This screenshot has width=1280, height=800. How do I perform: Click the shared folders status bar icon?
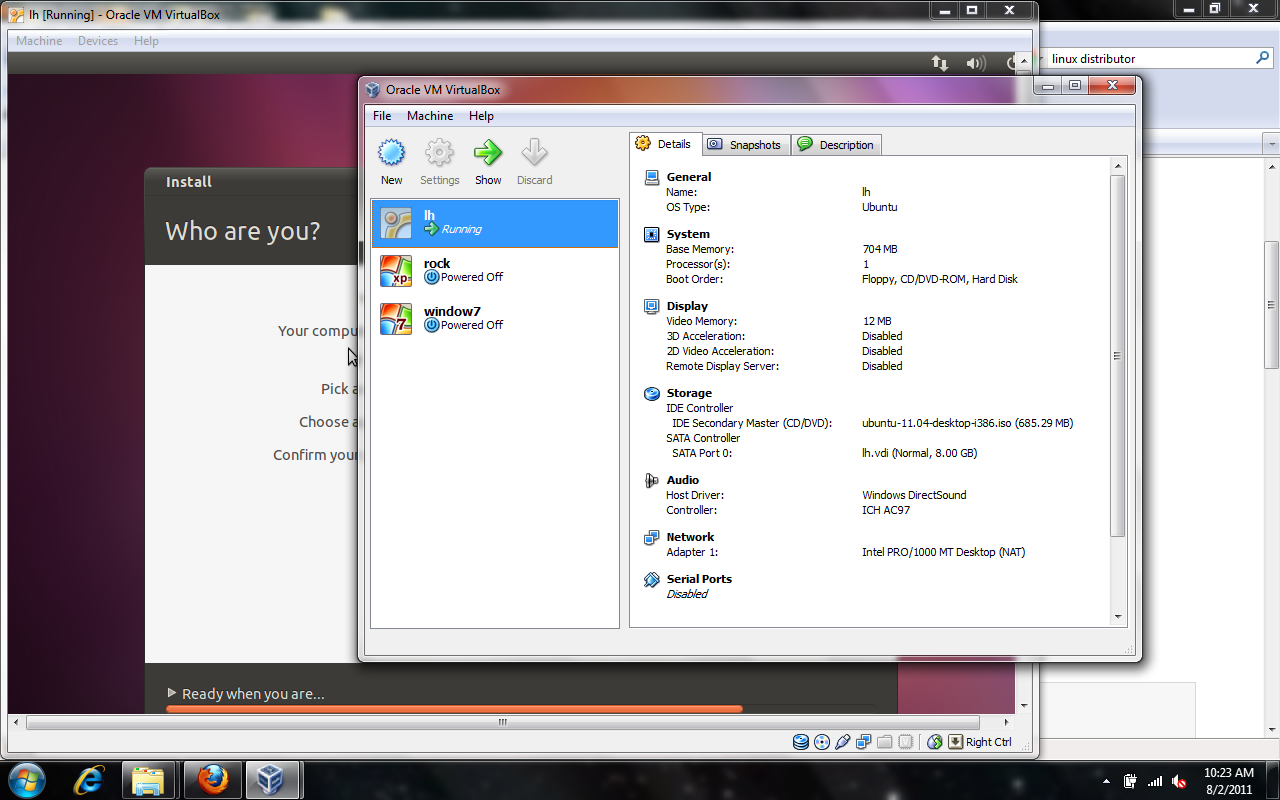click(885, 742)
